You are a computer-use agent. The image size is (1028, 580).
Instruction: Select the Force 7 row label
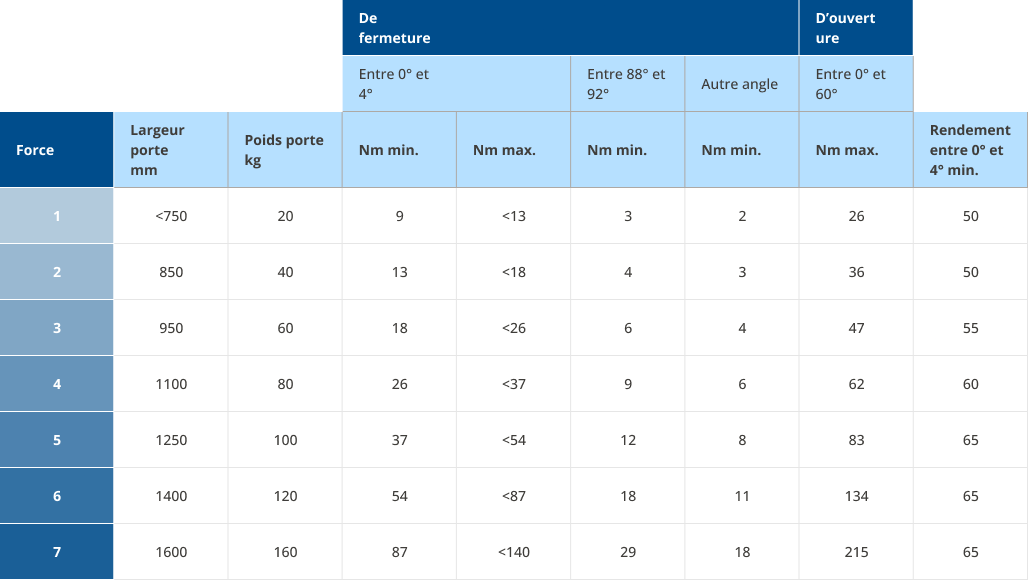[57, 552]
